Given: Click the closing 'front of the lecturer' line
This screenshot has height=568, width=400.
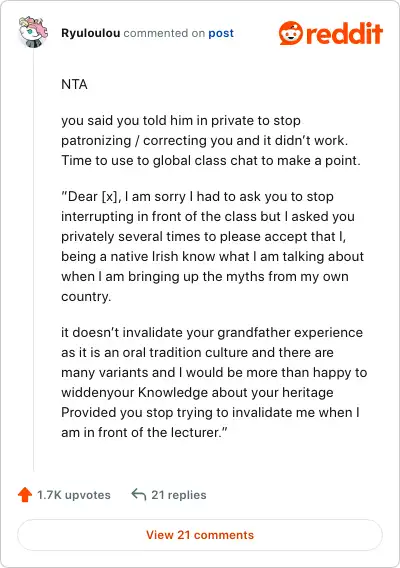Looking at the screenshot, I should pyautogui.click(x=144, y=432).
